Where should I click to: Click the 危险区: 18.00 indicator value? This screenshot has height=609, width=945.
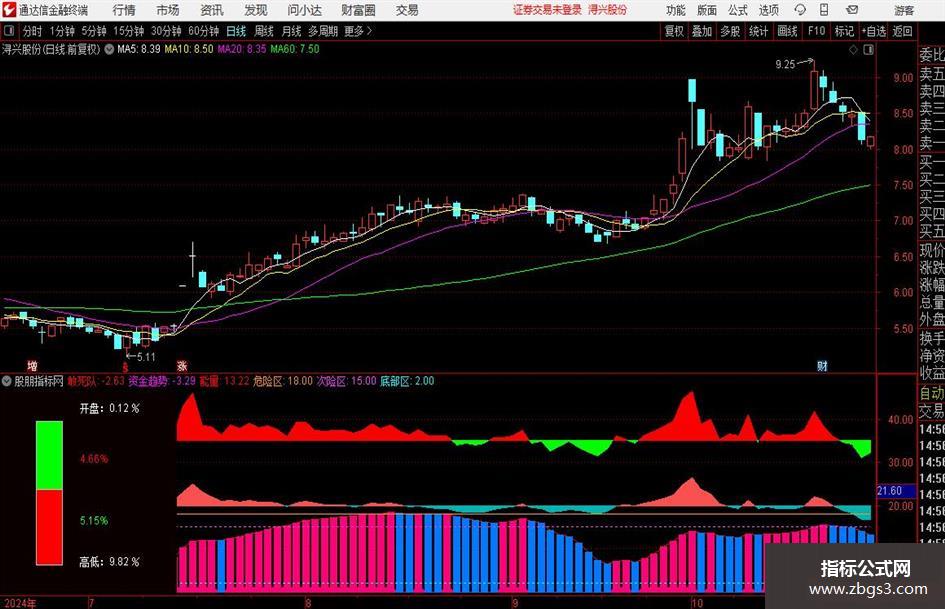tap(283, 381)
